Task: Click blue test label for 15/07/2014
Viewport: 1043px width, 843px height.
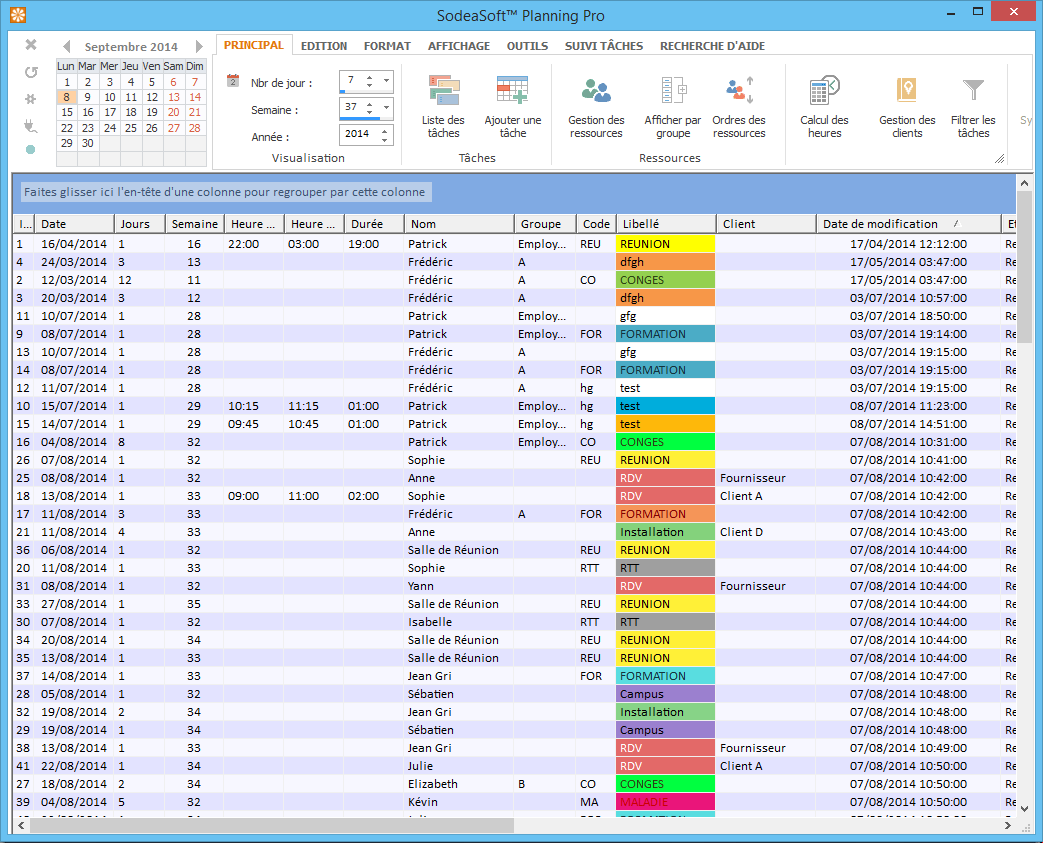Action: pyautogui.click(x=665, y=406)
